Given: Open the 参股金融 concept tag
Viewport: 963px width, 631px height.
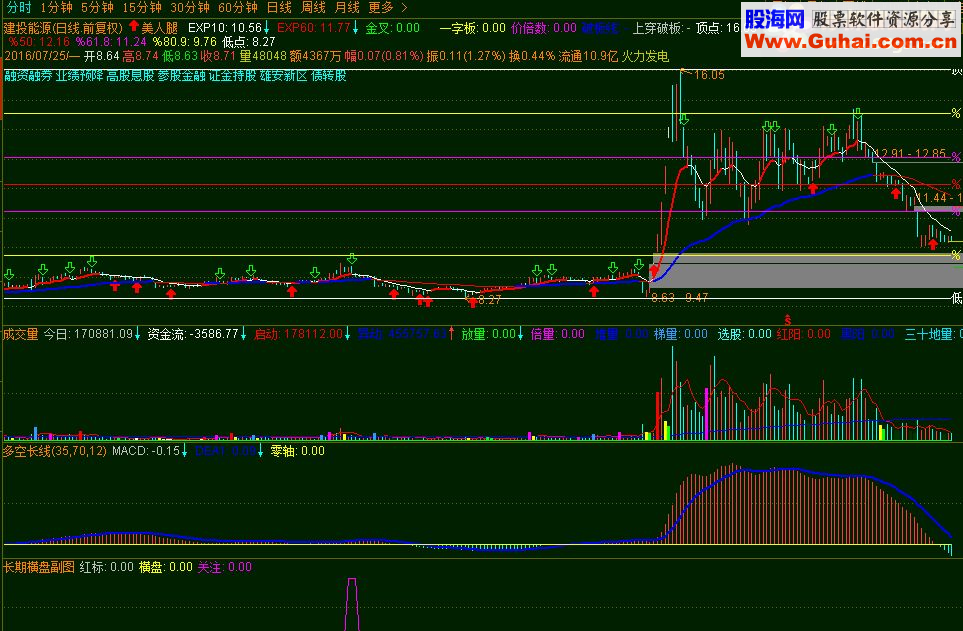Looking at the screenshot, I should click(x=181, y=76).
